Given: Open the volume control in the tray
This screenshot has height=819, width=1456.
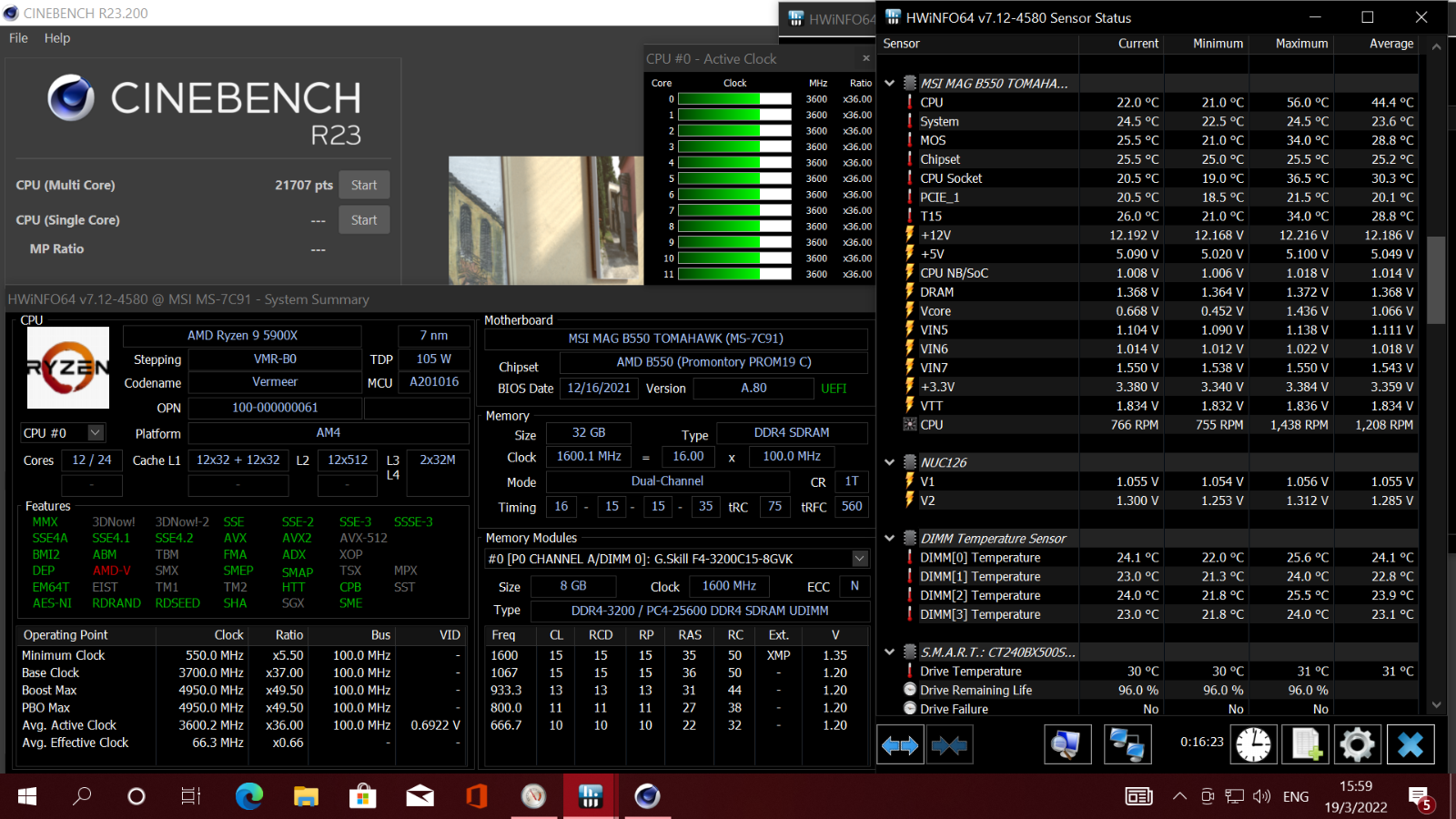Looking at the screenshot, I should pyautogui.click(x=1261, y=796).
